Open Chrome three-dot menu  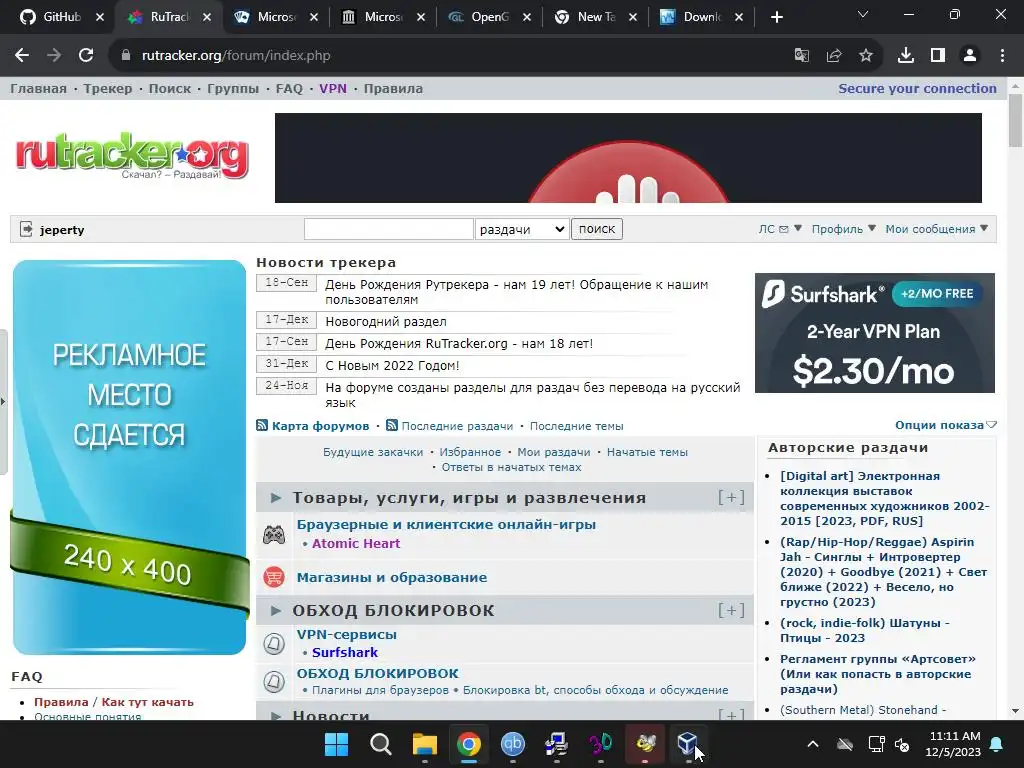1002,56
